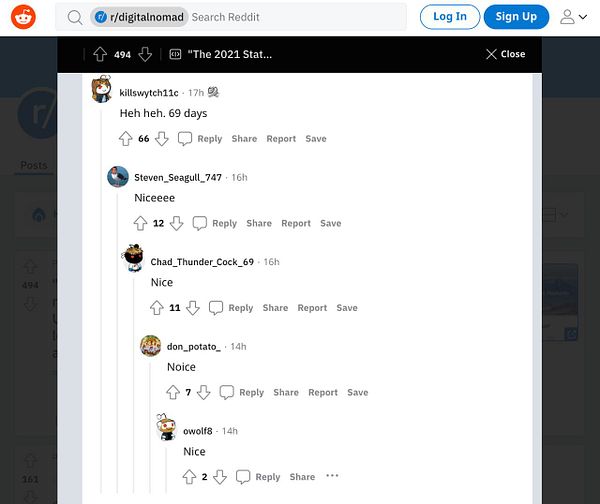Click the Search Reddit input field

(x=297, y=17)
